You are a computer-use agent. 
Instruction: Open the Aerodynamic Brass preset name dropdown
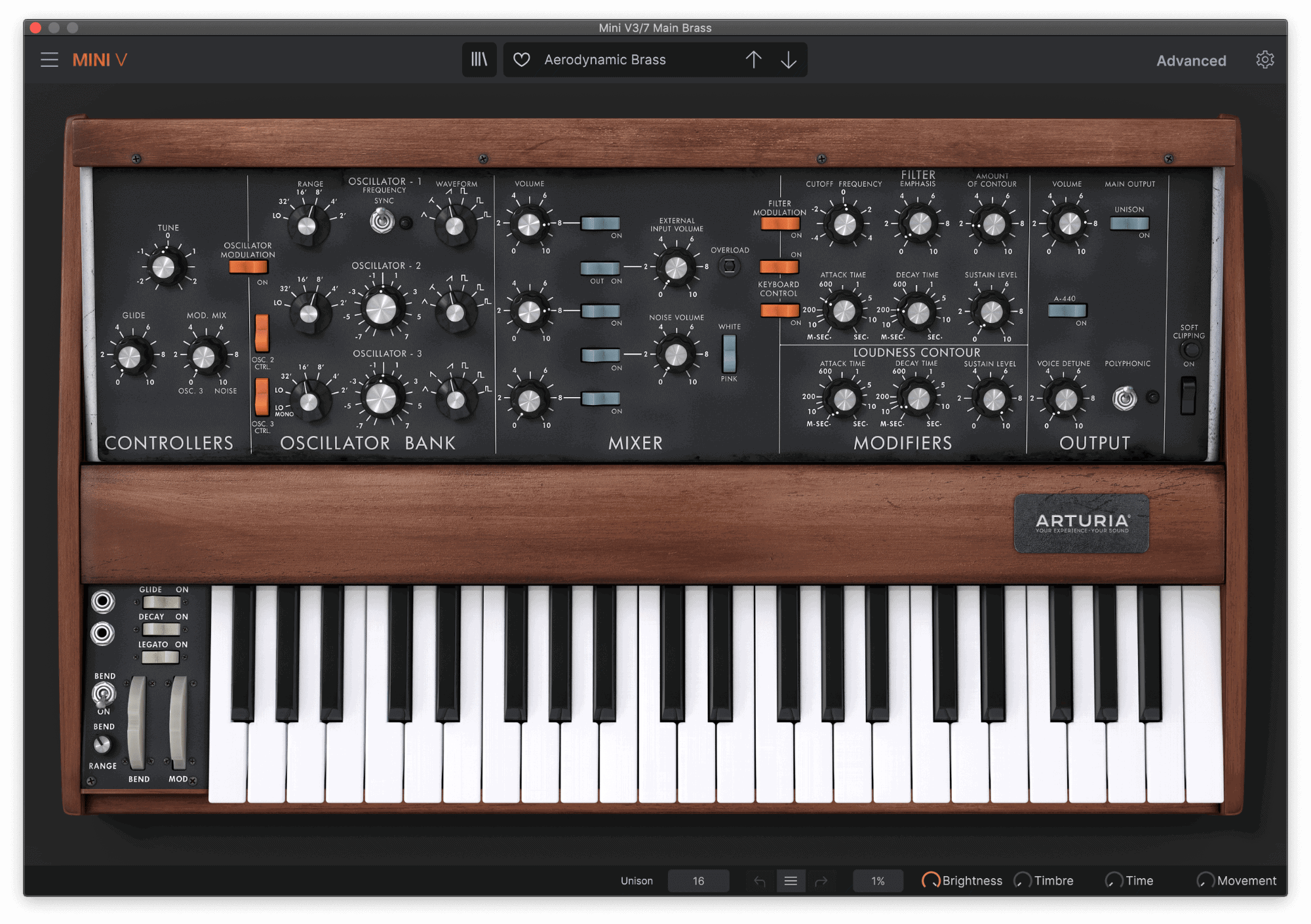tap(629, 60)
